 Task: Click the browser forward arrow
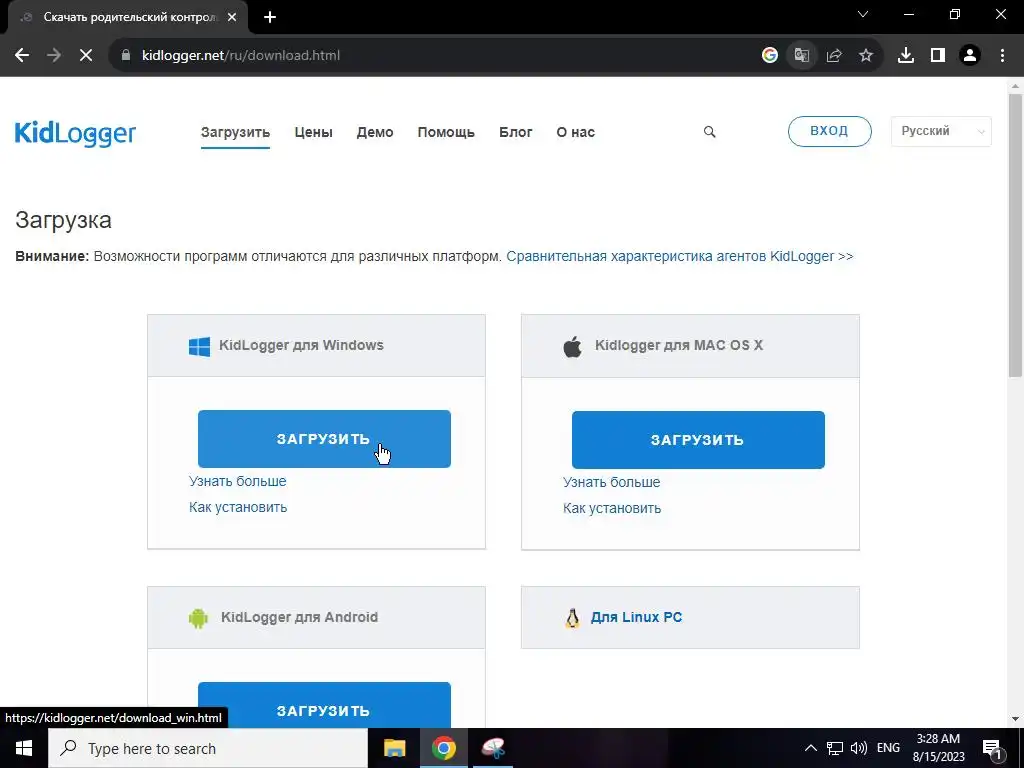tap(54, 56)
